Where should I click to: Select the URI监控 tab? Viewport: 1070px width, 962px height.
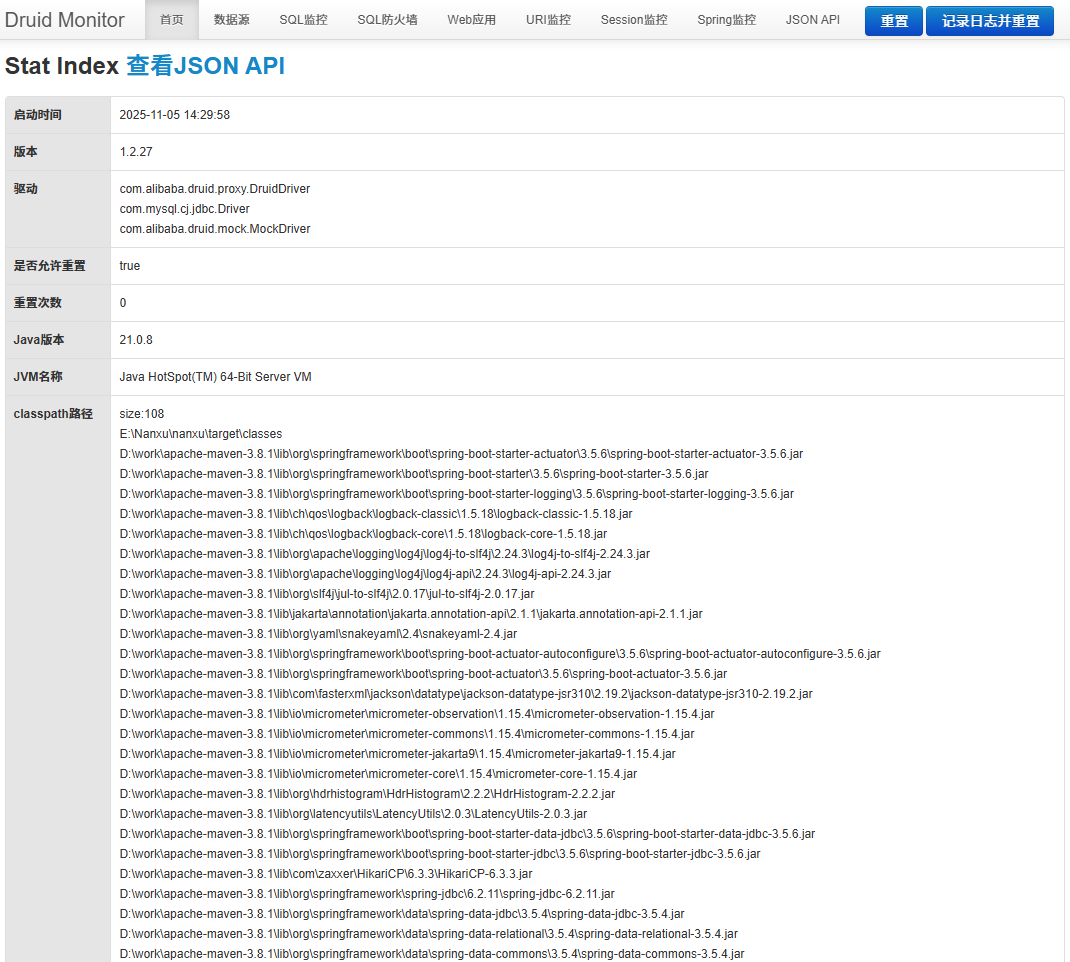coord(548,19)
